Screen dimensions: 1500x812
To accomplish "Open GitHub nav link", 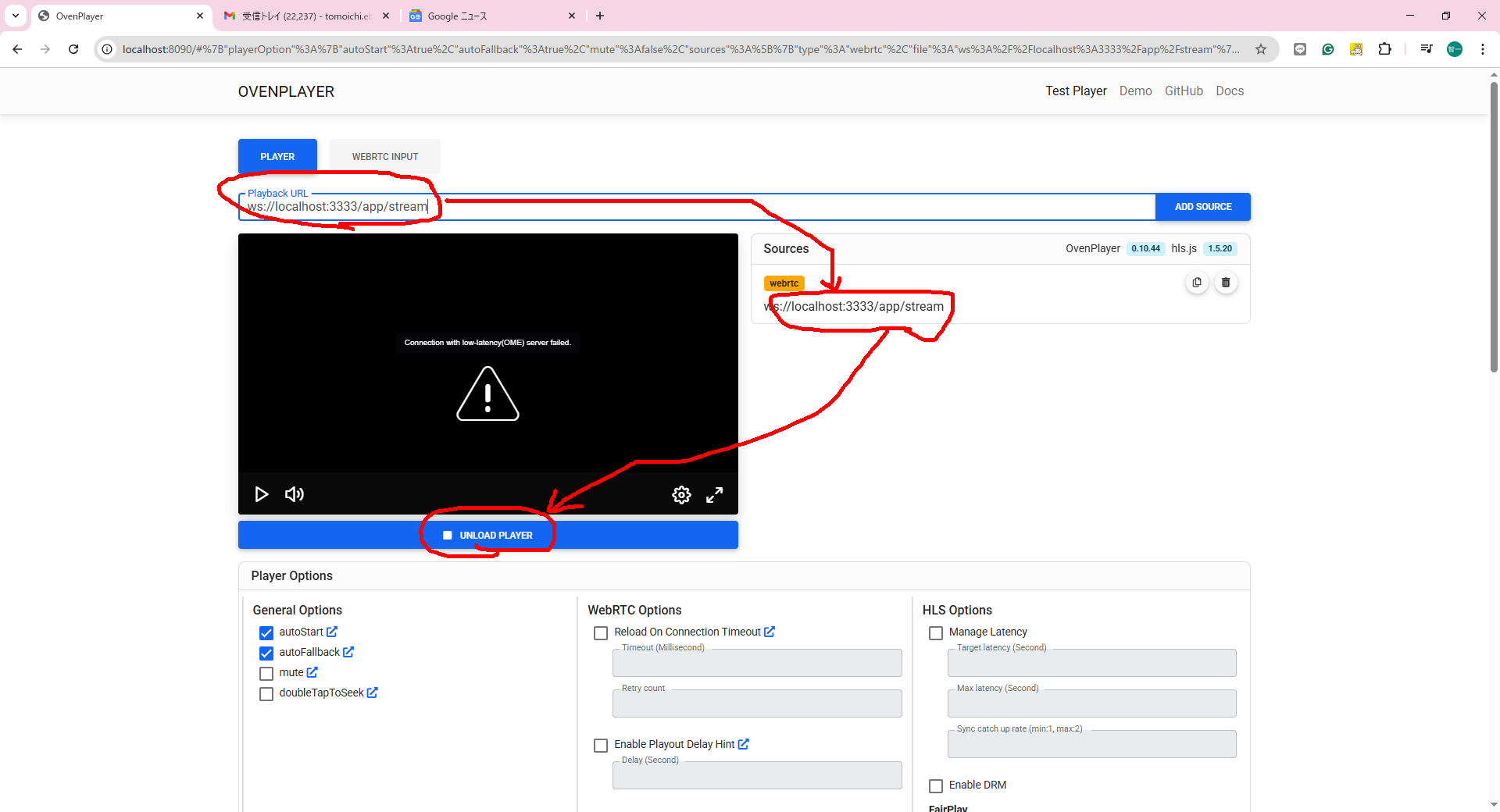I will click(x=1184, y=91).
